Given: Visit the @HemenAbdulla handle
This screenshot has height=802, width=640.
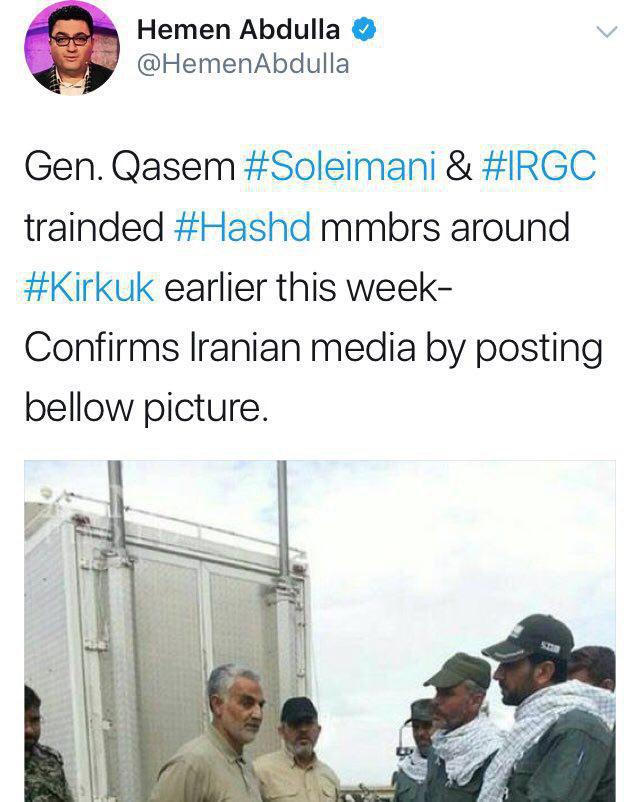Looking at the screenshot, I should pos(243,64).
